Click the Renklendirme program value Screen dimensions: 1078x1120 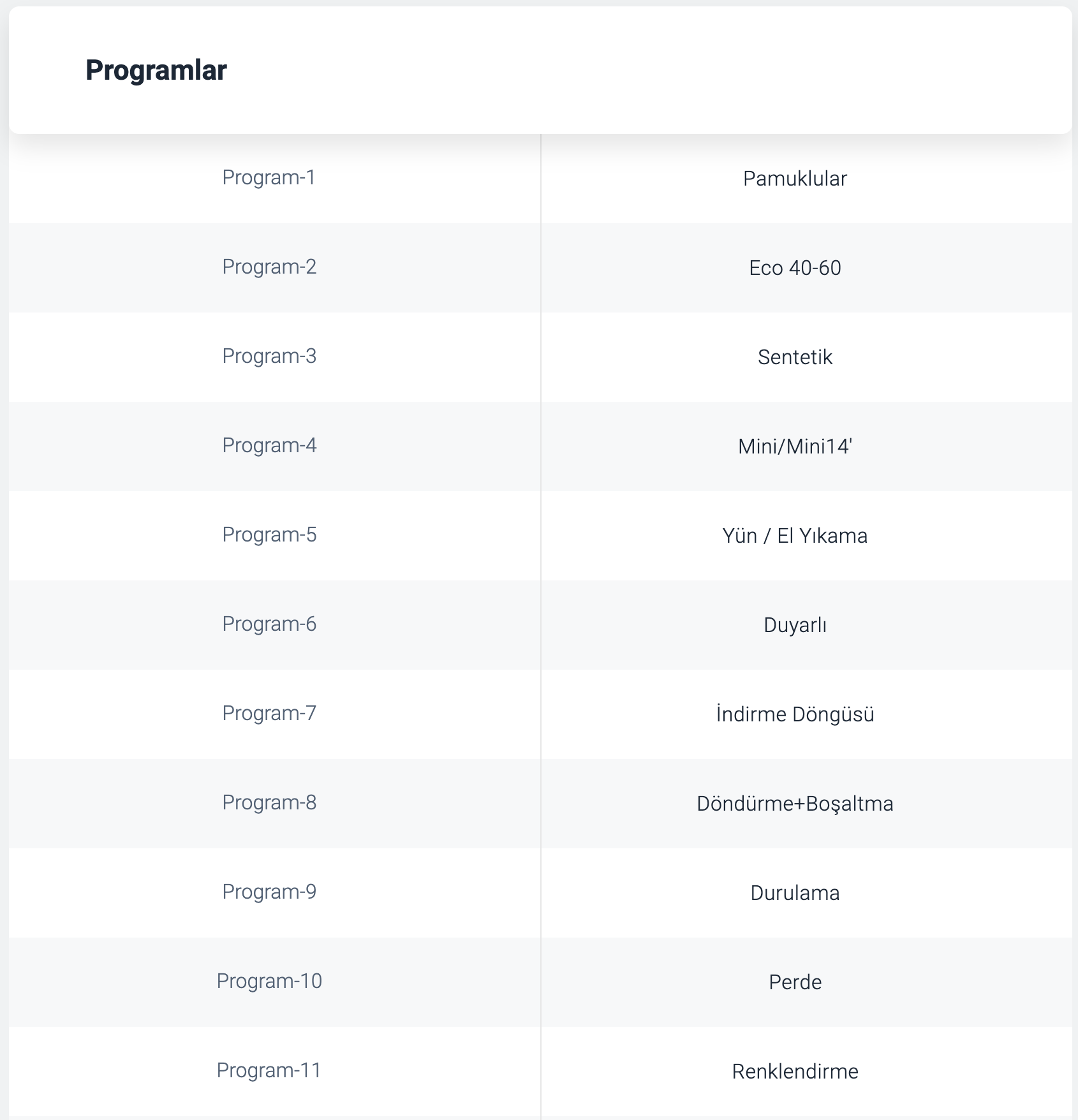click(x=795, y=1072)
